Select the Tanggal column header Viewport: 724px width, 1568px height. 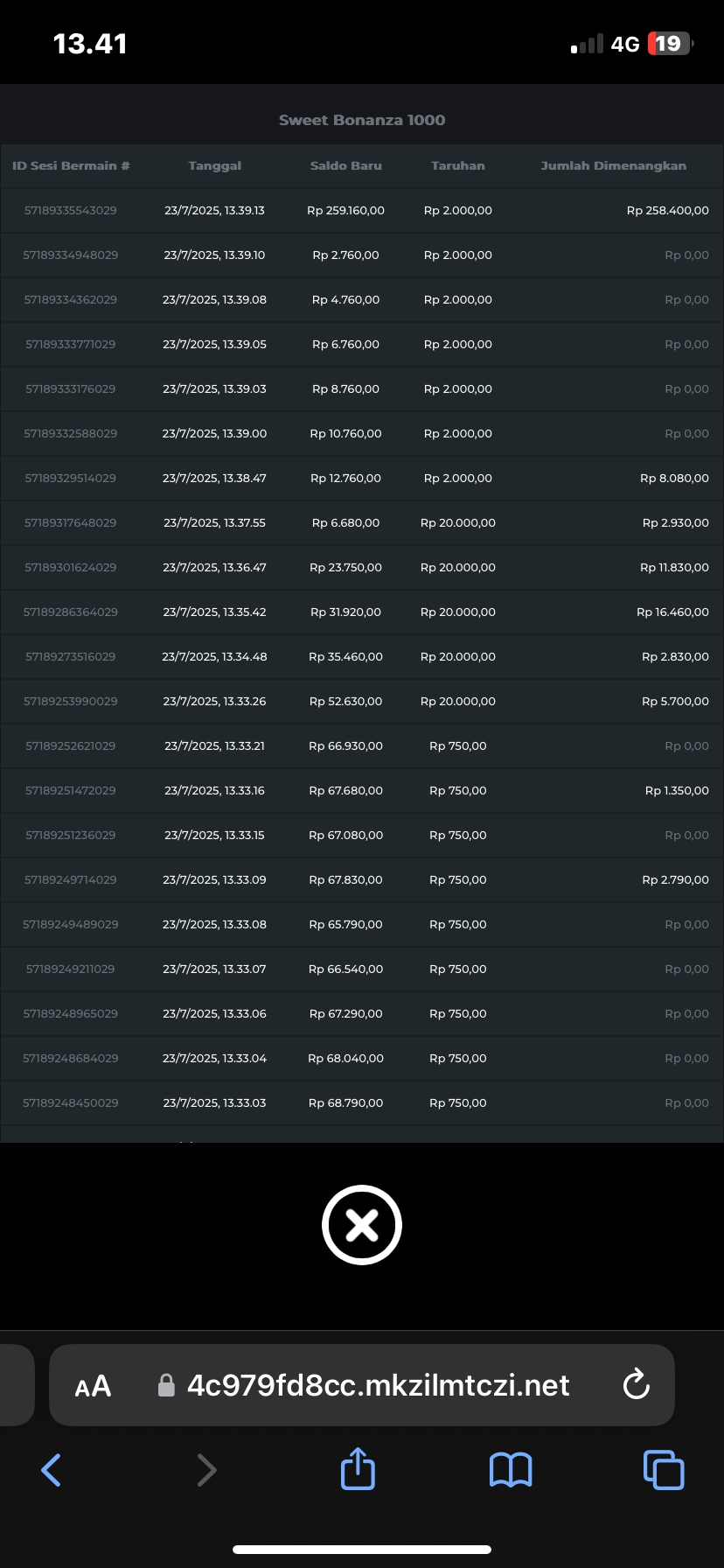coord(214,166)
